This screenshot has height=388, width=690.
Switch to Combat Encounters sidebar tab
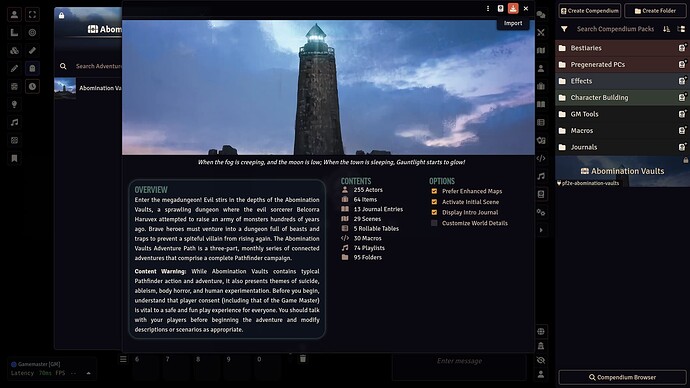pos(541,33)
